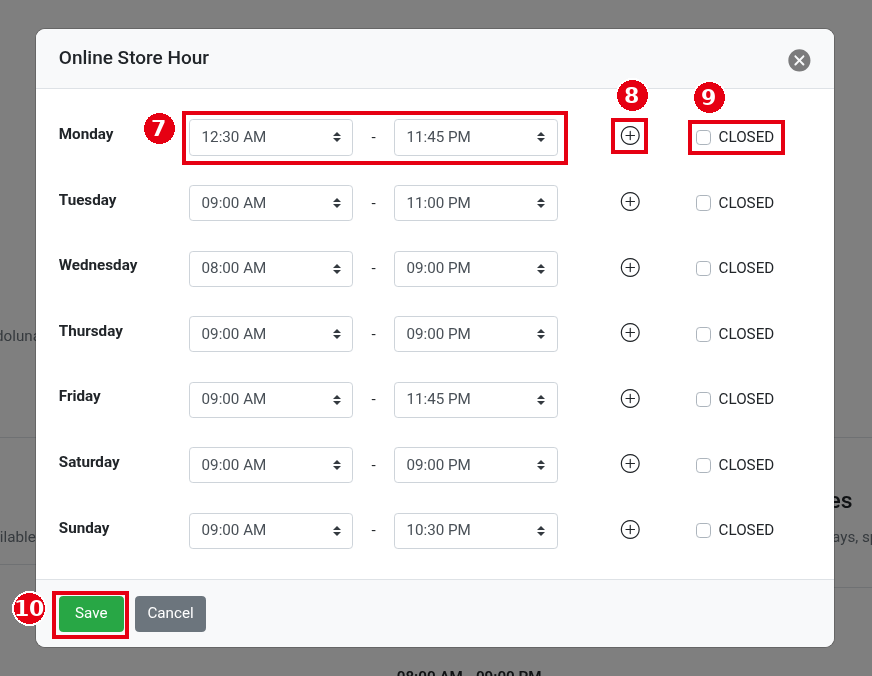Open Sunday opening time dropdown
872x676 pixels.
pyautogui.click(x=271, y=530)
